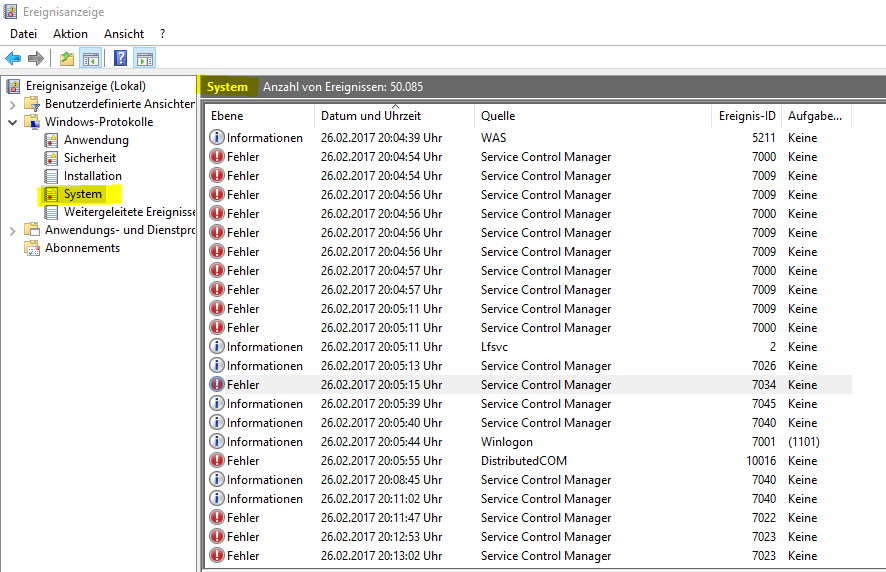Image resolution: width=886 pixels, height=572 pixels.
Task: Sort by the Ebene column header
Action: pyautogui.click(x=259, y=116)
